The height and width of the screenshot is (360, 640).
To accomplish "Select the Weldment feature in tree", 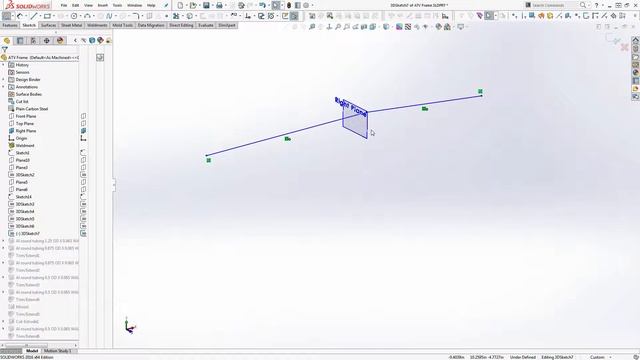I will click(x=25, y=146).
